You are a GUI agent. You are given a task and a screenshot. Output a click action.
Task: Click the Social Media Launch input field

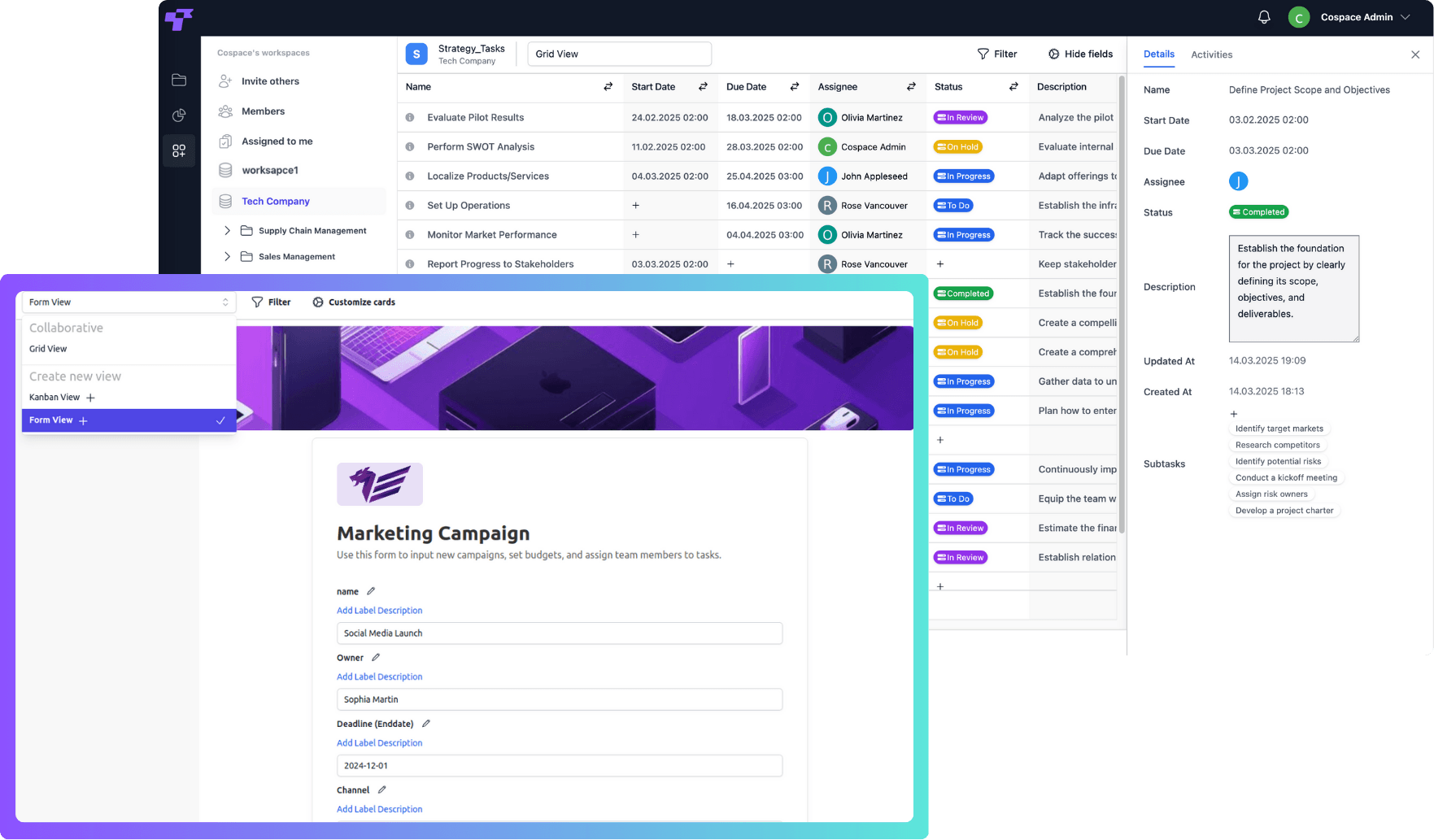coord(559,633)
